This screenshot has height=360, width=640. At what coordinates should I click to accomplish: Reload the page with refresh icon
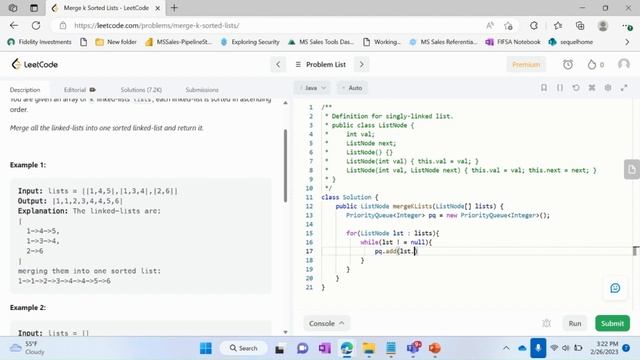pos(36,25)
